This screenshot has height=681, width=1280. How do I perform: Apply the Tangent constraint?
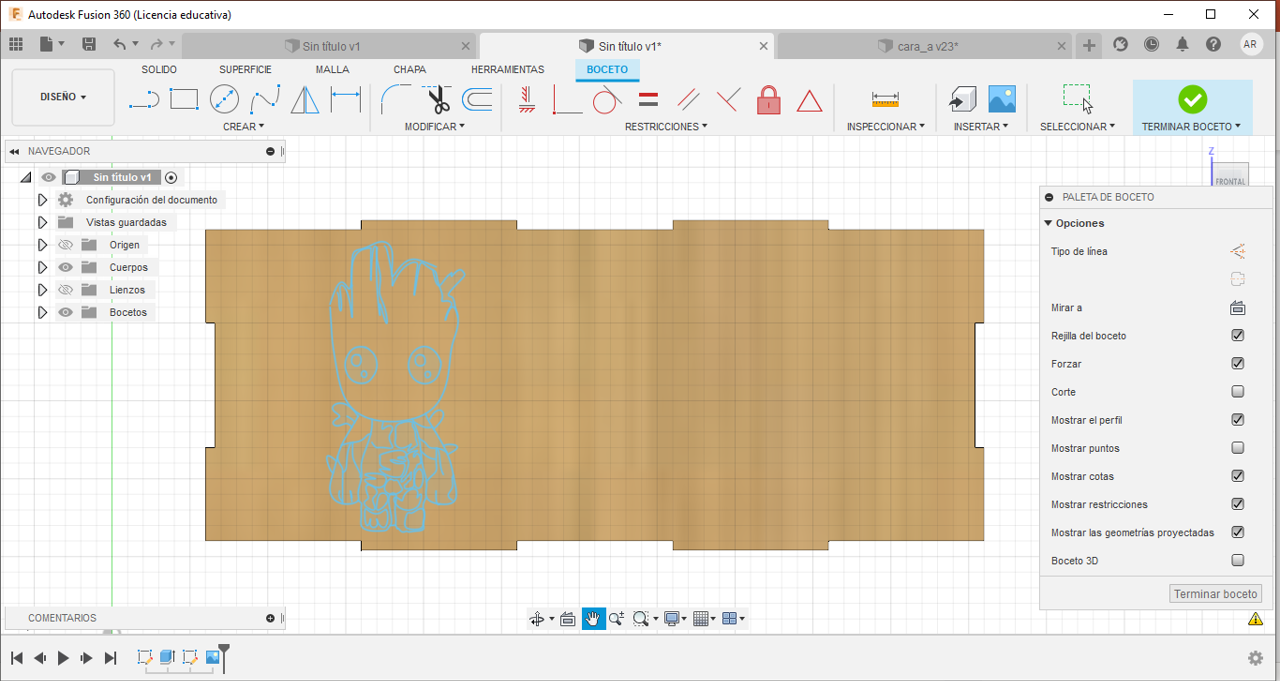(x=607, y=99)
